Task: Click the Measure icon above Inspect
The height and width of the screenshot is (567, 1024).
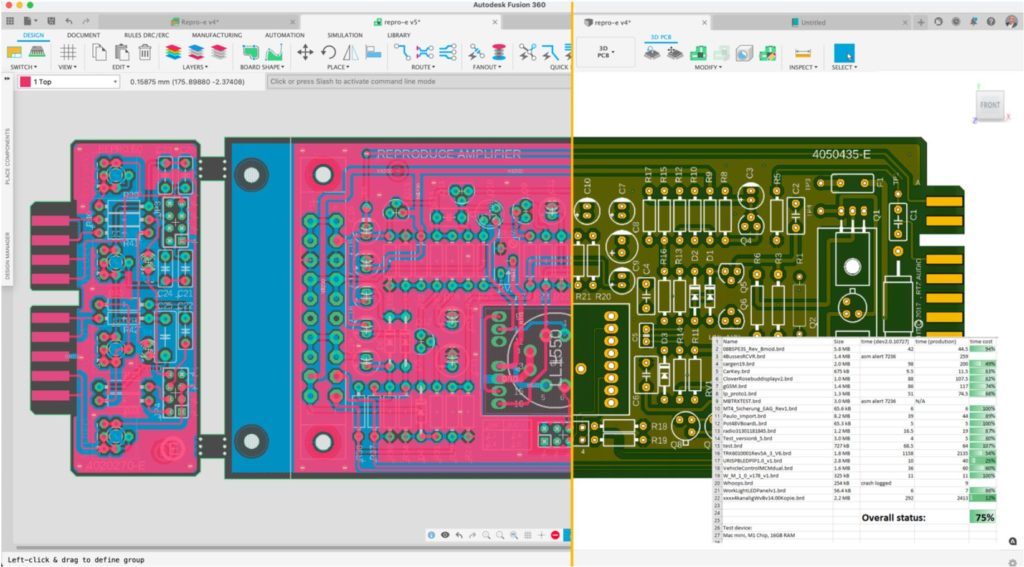Action: pyautogui.click(x=802, y=53)
